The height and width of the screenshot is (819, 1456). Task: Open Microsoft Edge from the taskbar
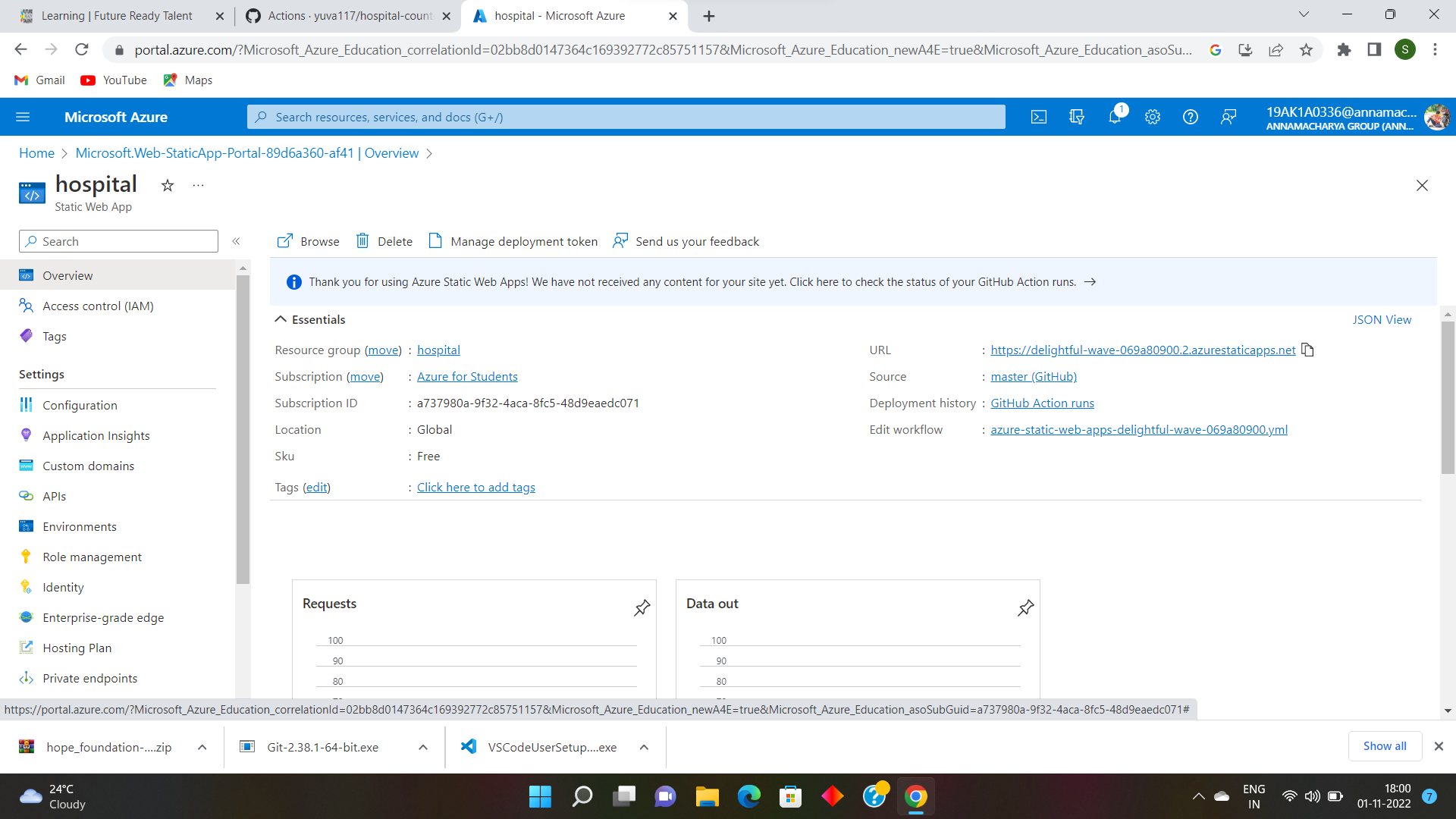pyautogui.click(x=749, y=796)
